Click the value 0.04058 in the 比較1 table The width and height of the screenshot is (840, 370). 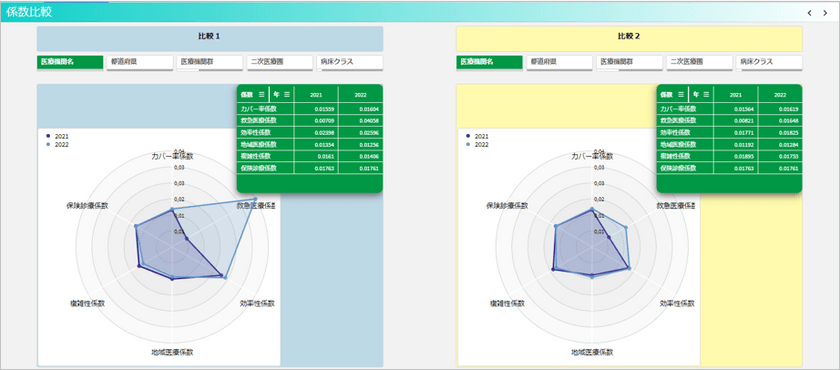370,121
